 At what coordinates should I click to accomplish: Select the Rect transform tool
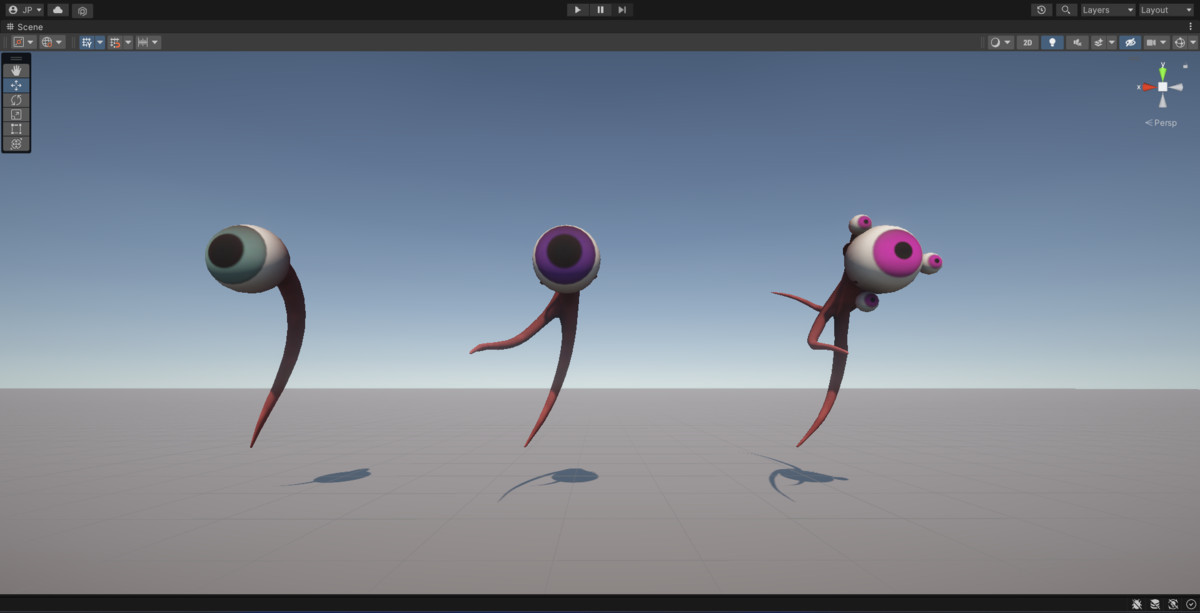coord(16,129)
